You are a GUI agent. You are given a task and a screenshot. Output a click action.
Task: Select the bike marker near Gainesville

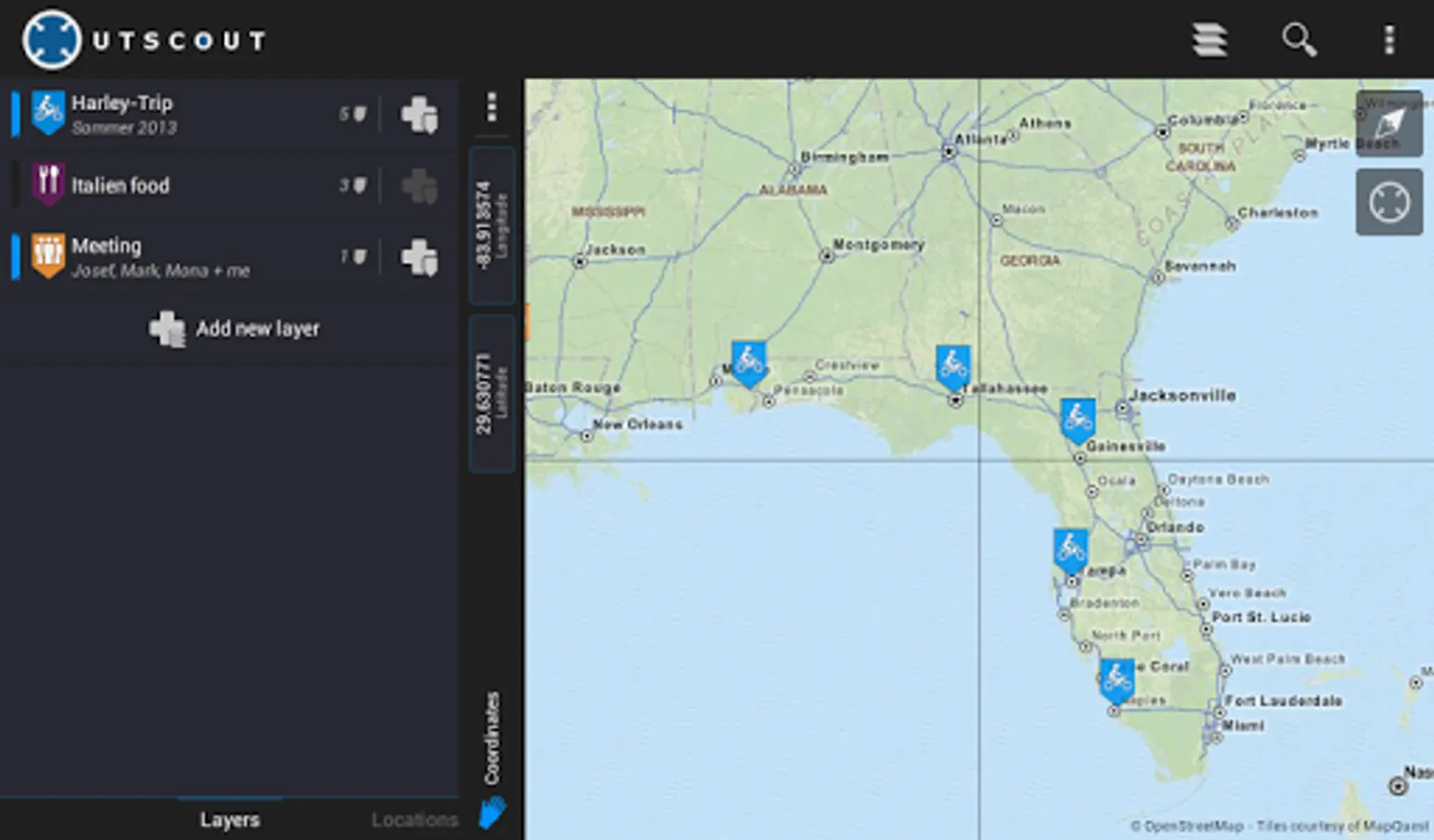[1077, 421]
